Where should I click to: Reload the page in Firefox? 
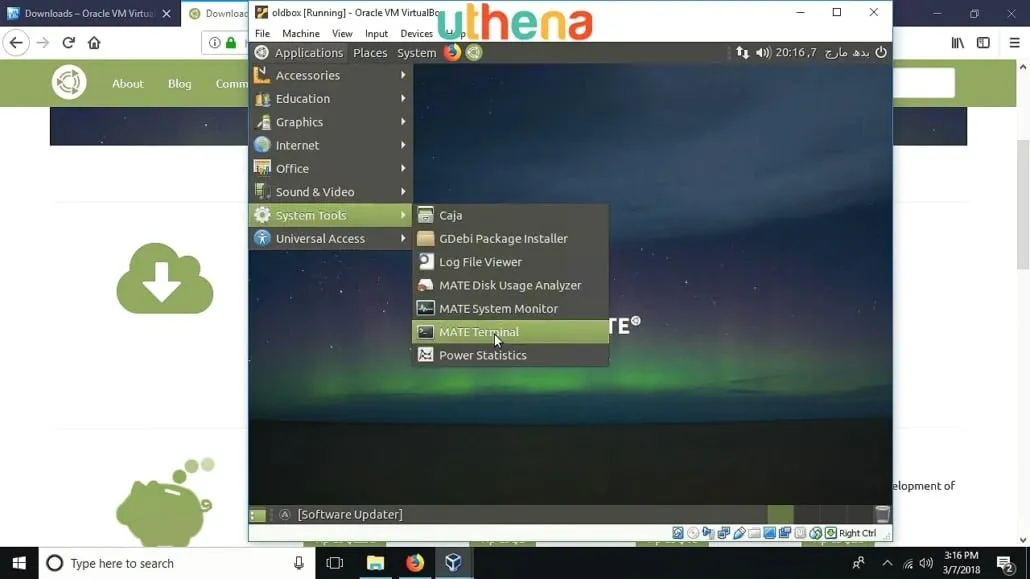[68, 43]
